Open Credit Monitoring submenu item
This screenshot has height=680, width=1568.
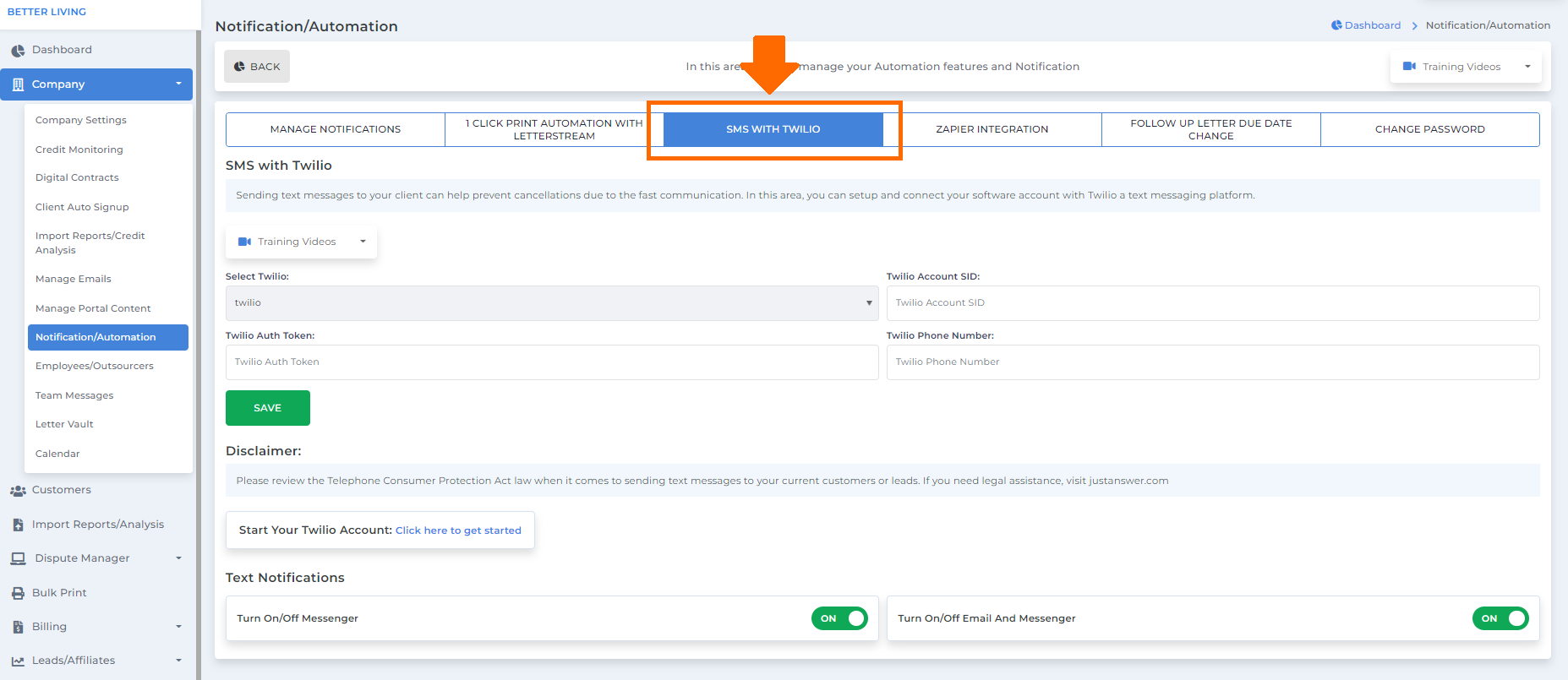pyautogui.click(x=79, y=150)
